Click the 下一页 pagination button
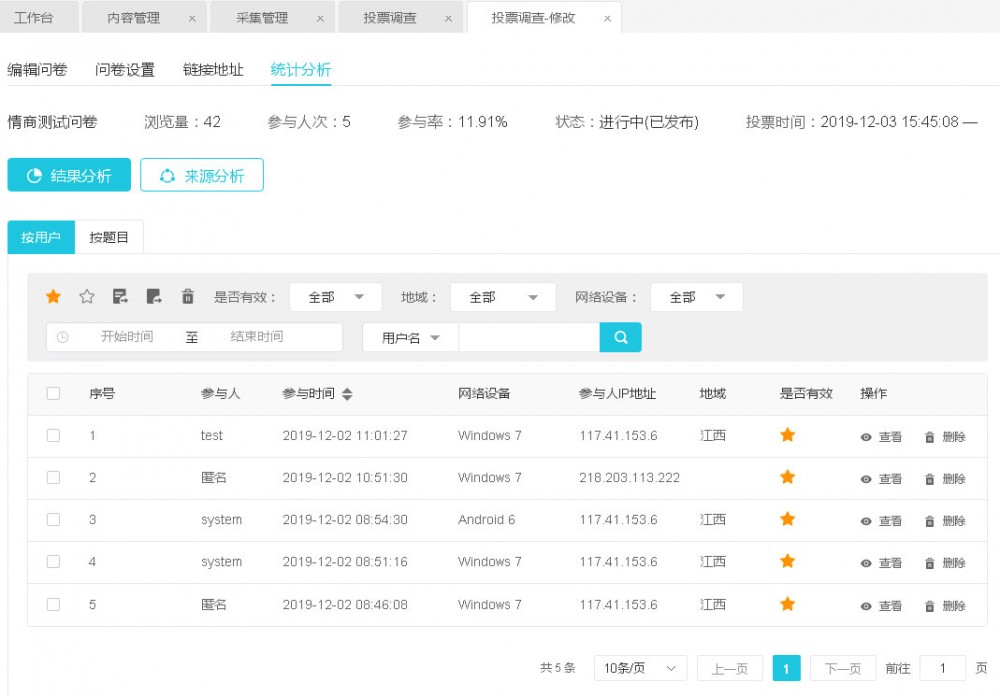The height and width of the screenshot is (697, 1000). [842, 667]
